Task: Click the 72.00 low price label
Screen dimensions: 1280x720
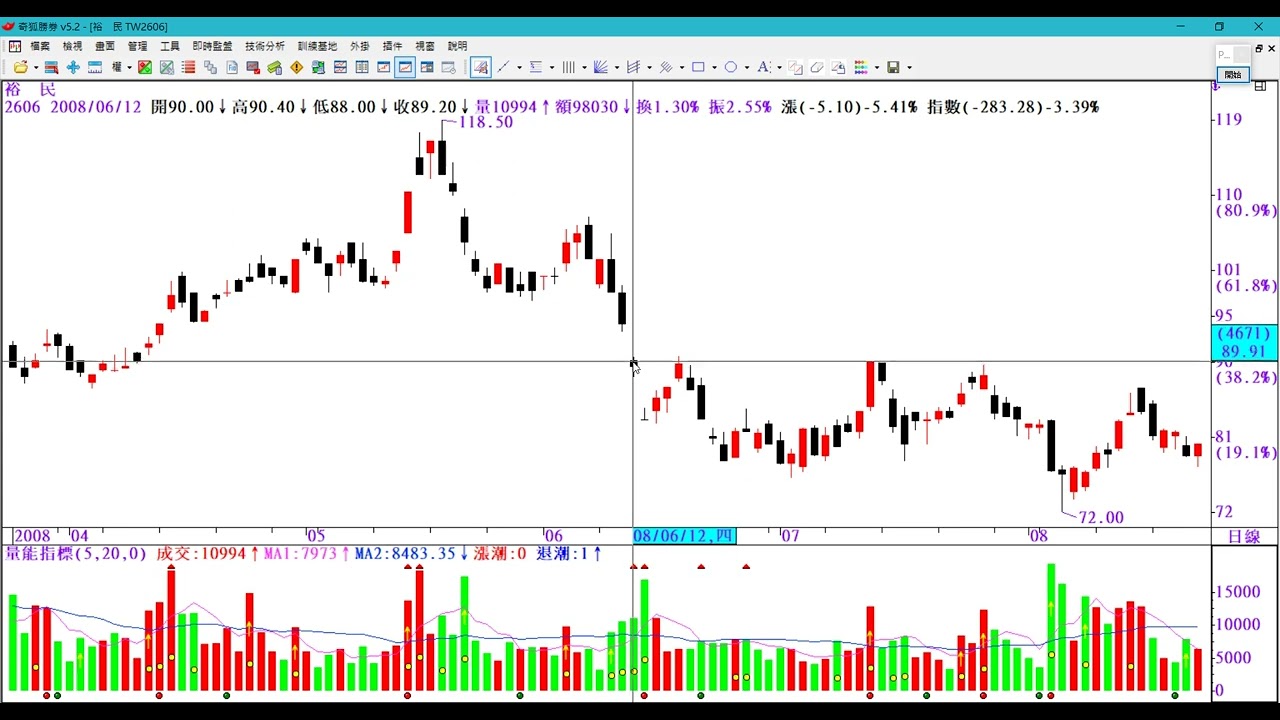Action: pyautogui.click(x=1100, y=517)
